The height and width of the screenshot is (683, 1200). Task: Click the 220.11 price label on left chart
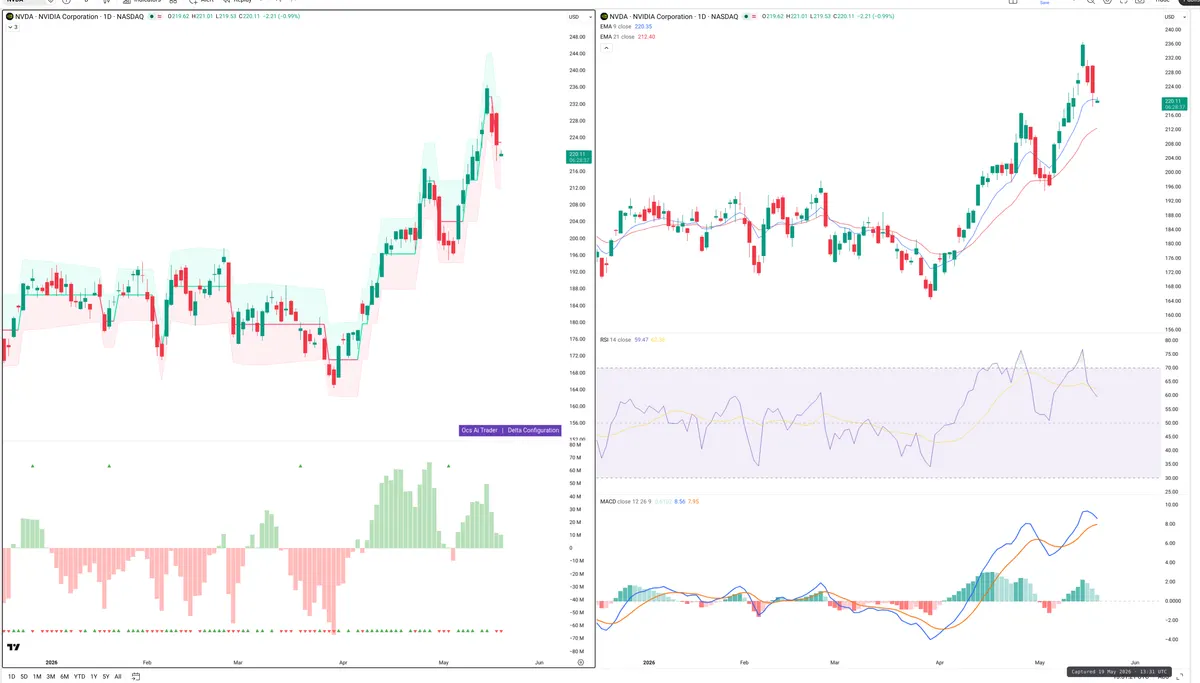pos(578,157)
